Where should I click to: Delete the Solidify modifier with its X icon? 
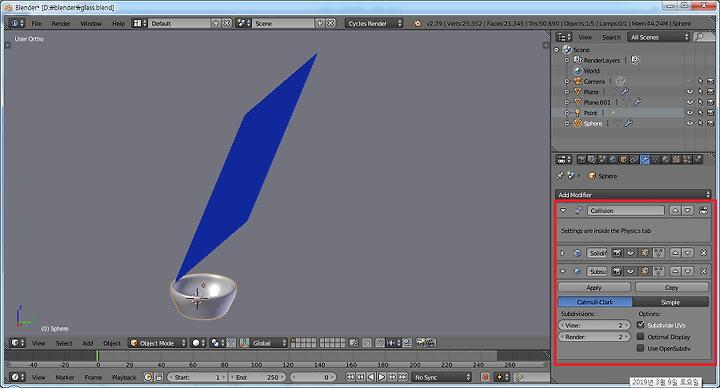click(703, 253)
